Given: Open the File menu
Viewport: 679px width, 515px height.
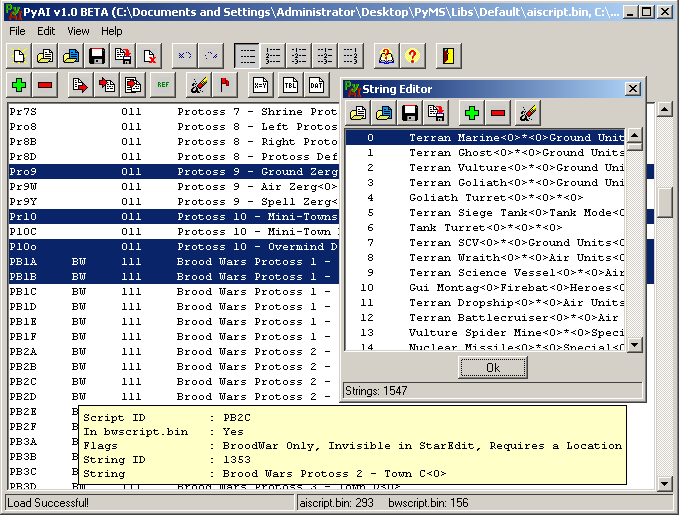Looking at the screenshot, I should pyautogui.click(x=17, y=31).
